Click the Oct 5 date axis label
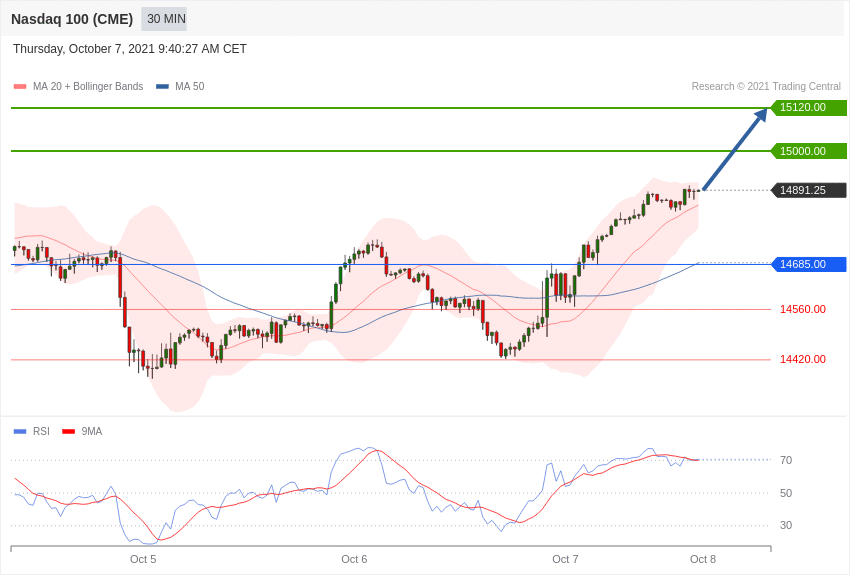Viewport: 850px width, 576px height. (x=143, y=559)
